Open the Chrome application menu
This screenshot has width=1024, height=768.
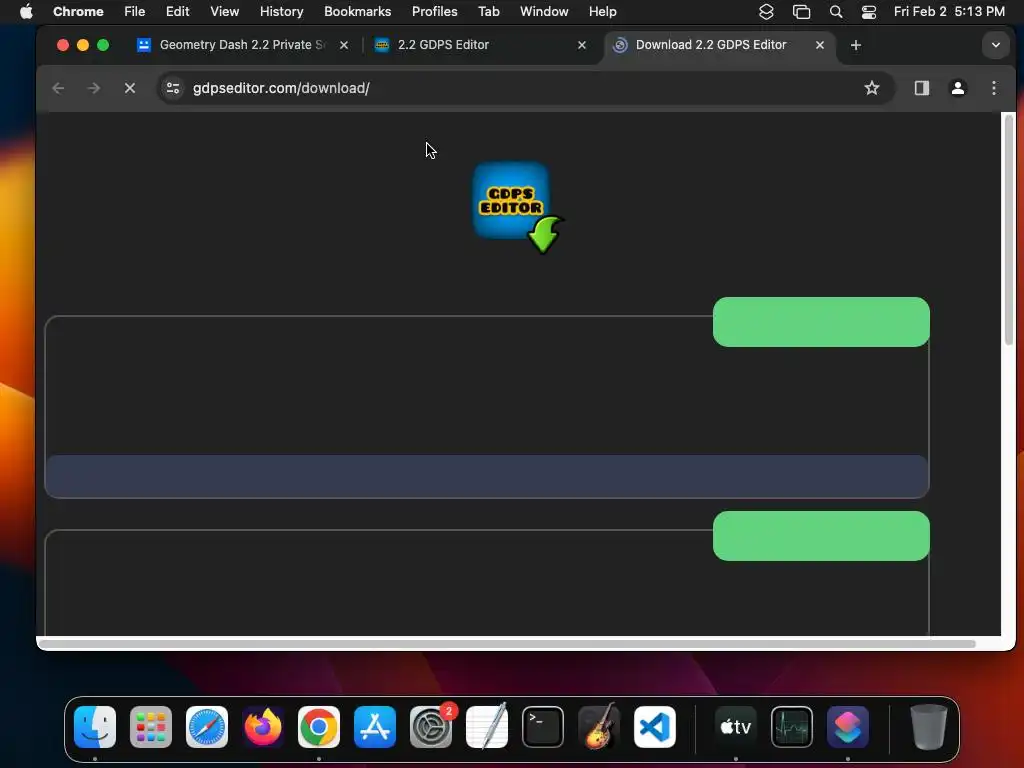point(78,12)
